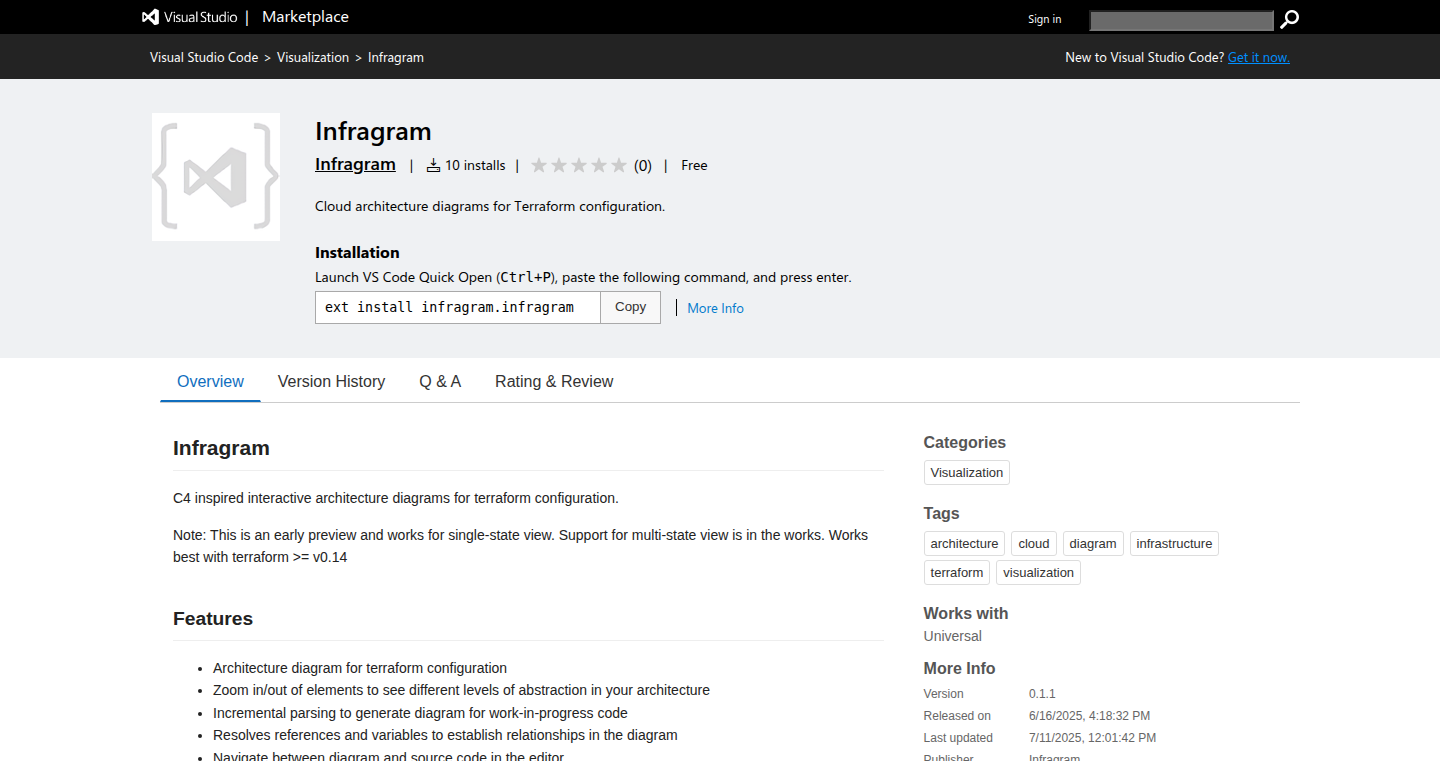The width and height of the screenshot is (1440, 761).
Task: Select the cloud tag
Action: [1034, 544]
